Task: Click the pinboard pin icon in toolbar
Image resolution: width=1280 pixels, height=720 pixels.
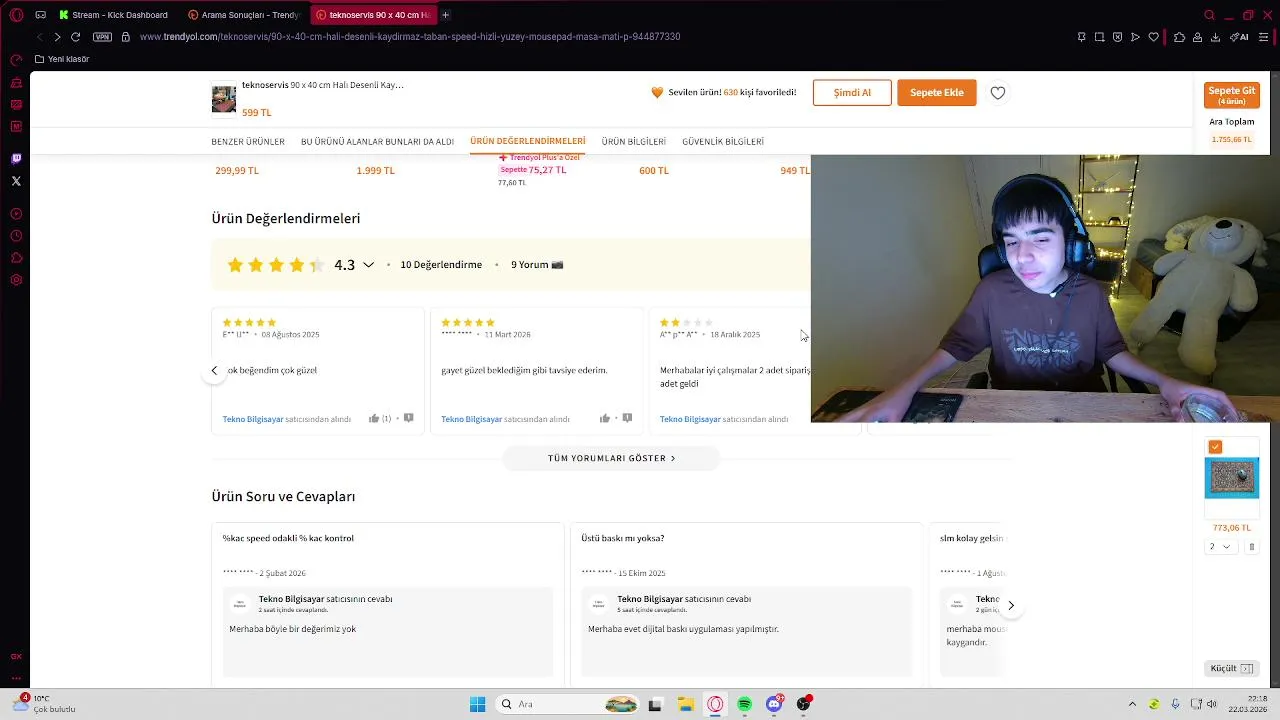Action: (x=1081, y=37)
